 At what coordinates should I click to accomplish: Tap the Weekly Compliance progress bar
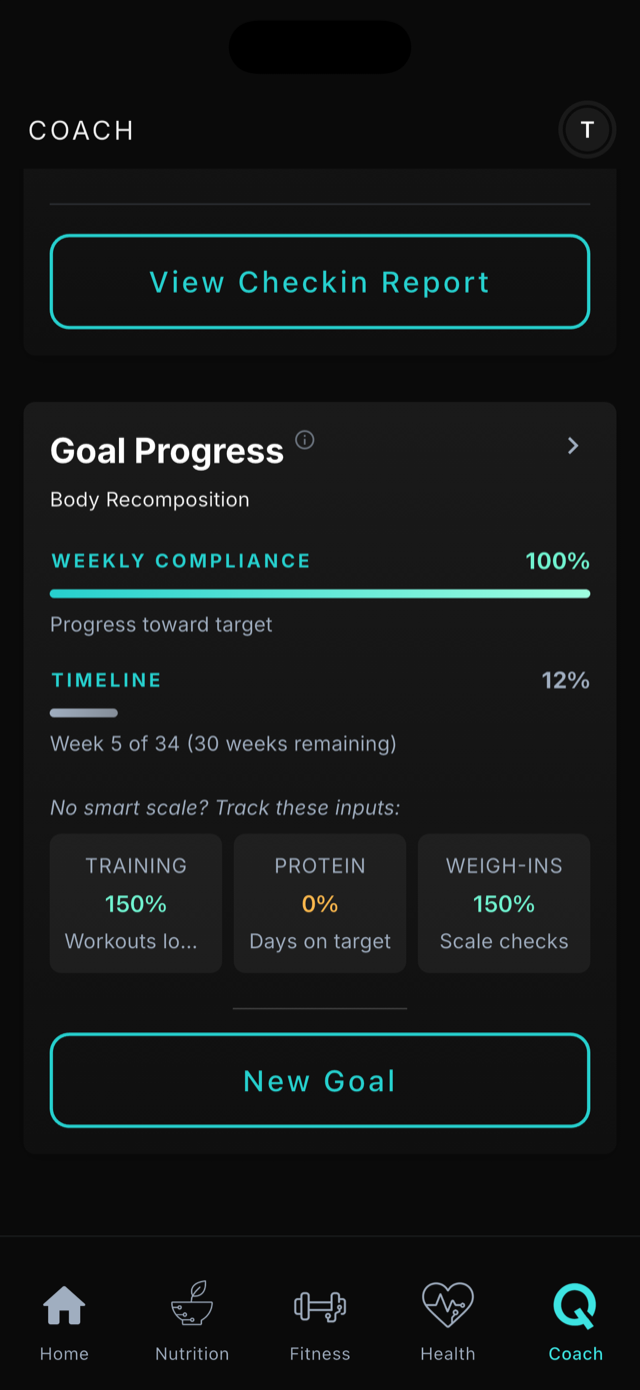pos(320,593)
